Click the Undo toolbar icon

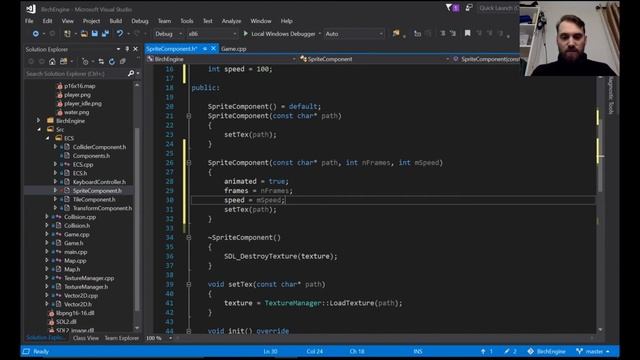click(120, 34)
